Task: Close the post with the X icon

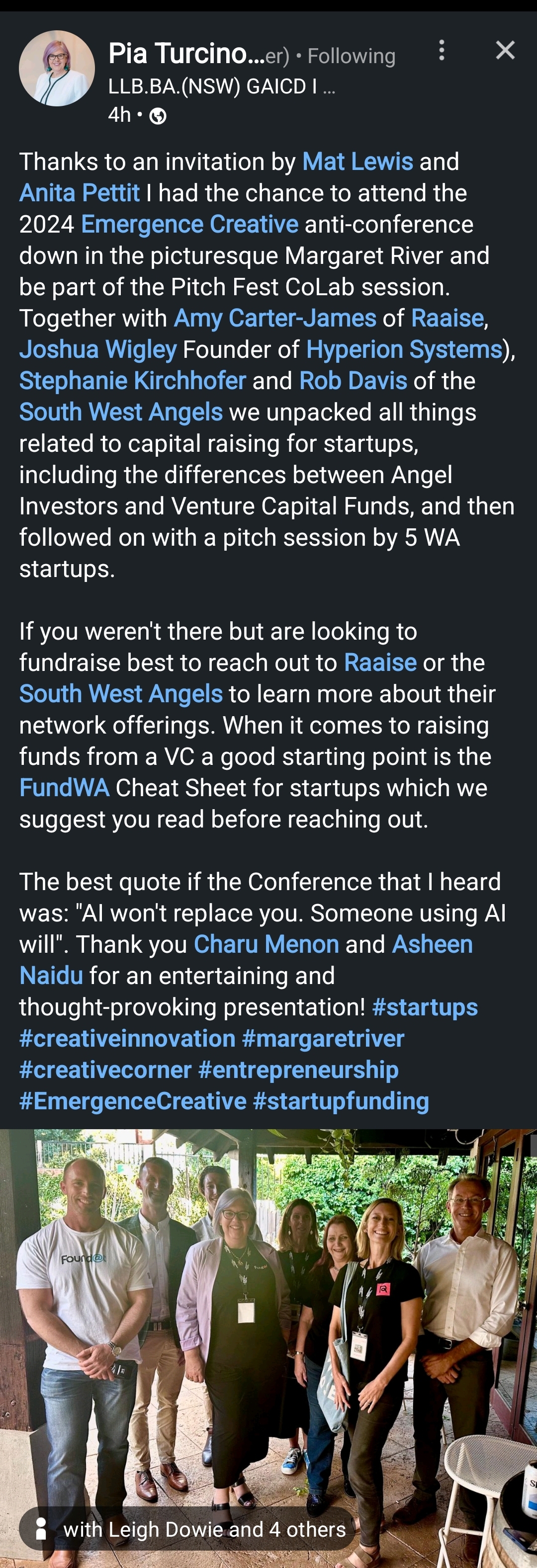Action: coord(505,51)
